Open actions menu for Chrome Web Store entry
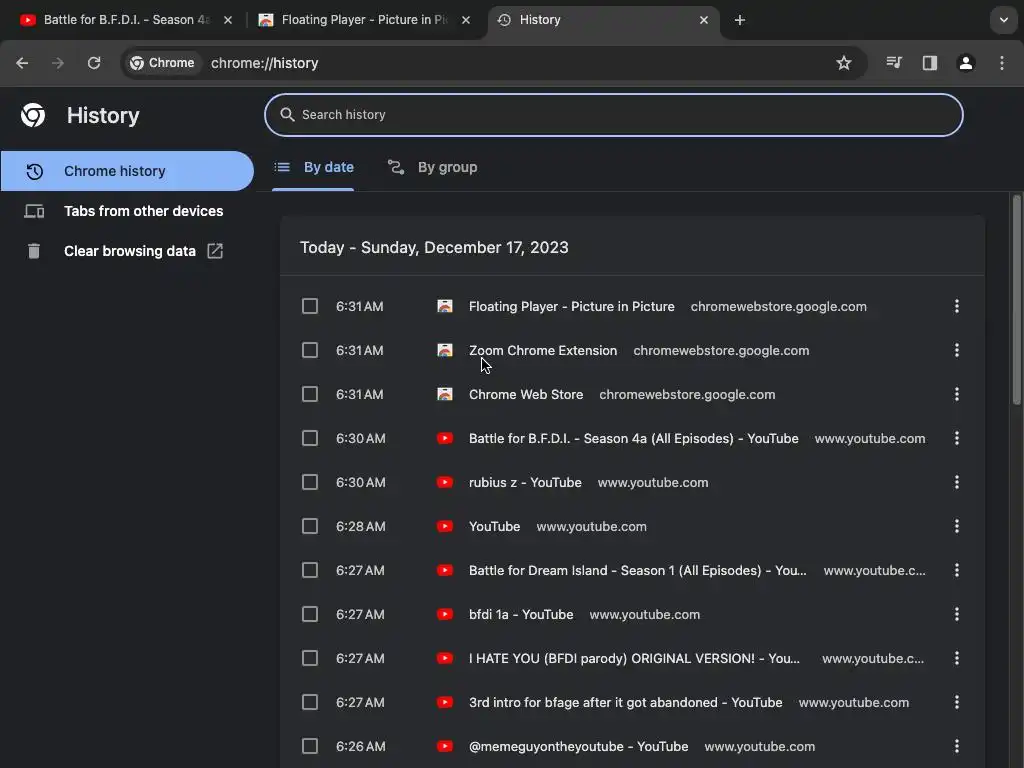Screen dimensions: 1024x768 click(x=957, y=394)
